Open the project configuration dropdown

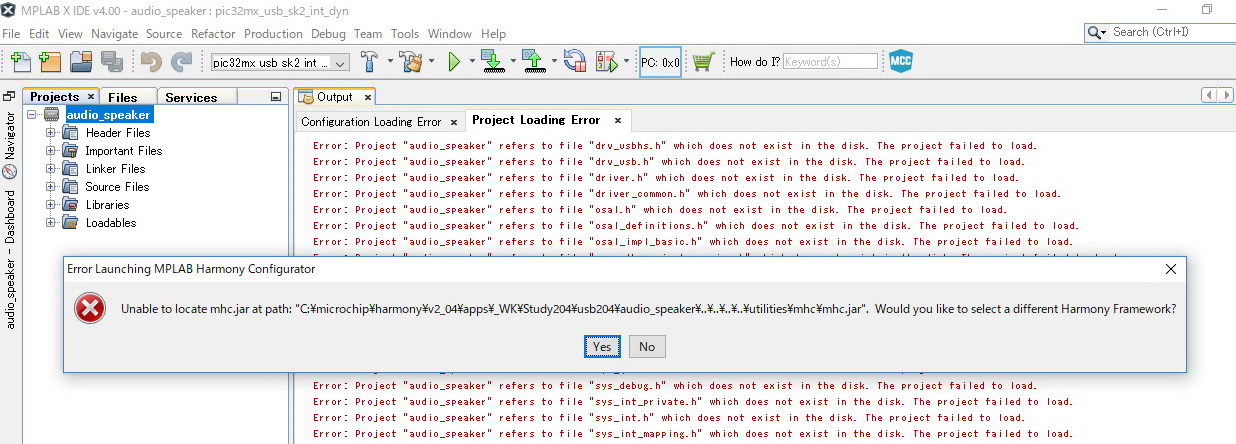coord(280,63)
